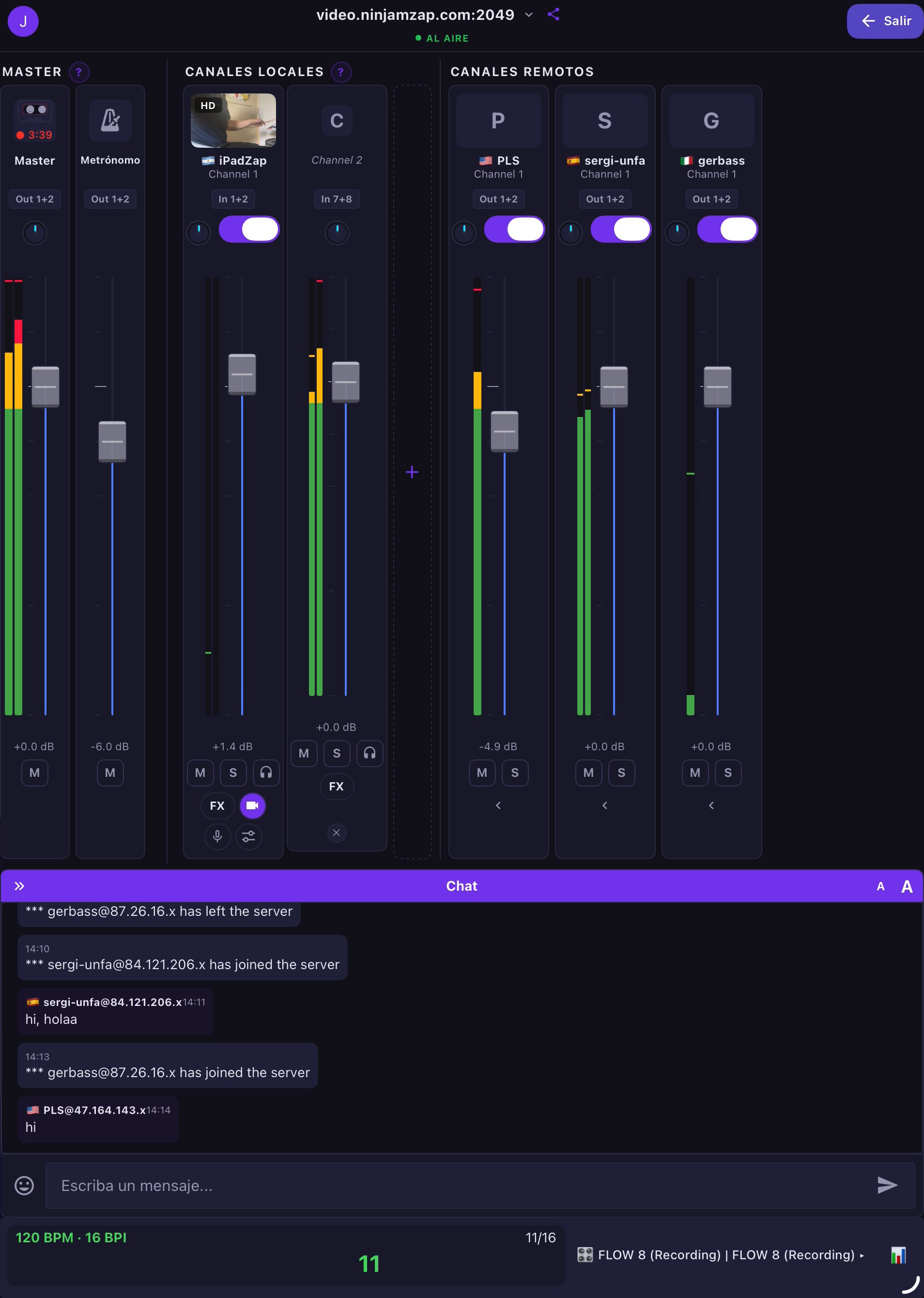Open iPadZap settings sliders icon
The height and width of the screenshot is (1298, 924).
(x=249, y=836)
